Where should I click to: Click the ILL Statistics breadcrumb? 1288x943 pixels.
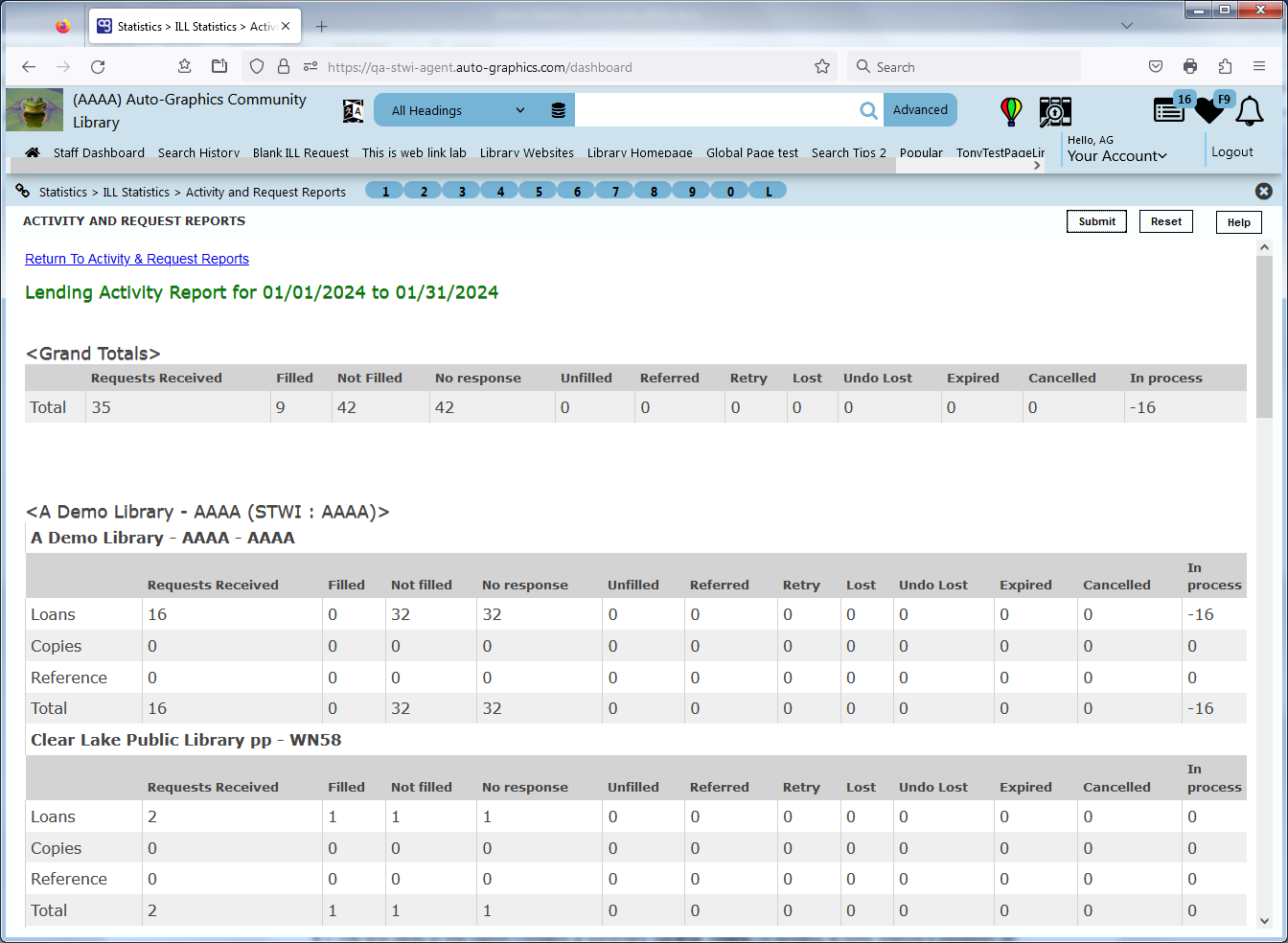pyautogui.click(x=136, y=192)
